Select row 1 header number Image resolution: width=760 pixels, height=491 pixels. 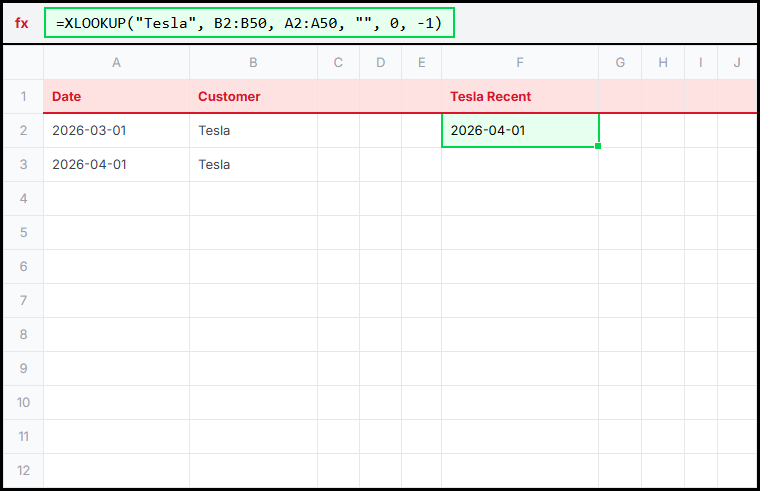(23, 97)
